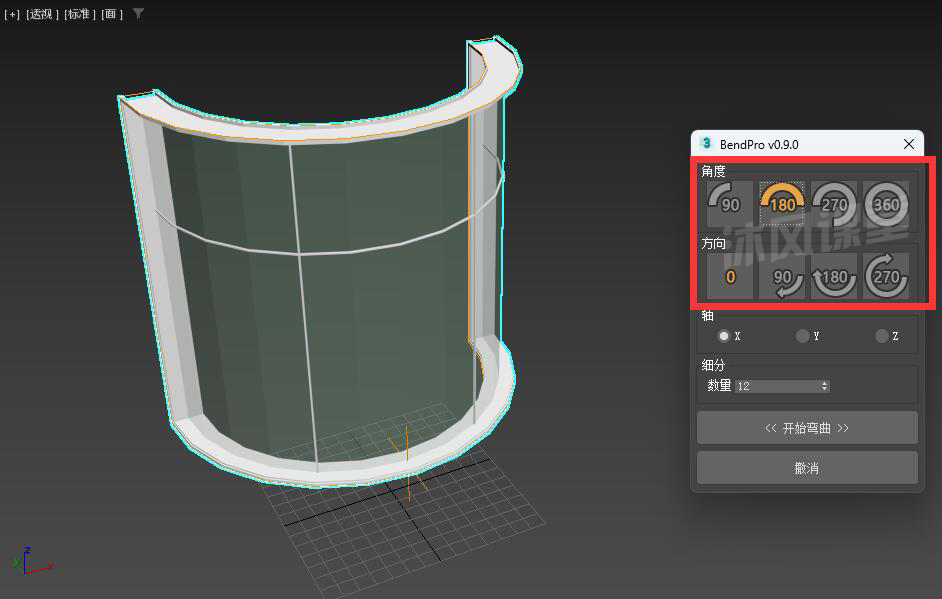Click the viewport filter funnel icon
The image size is (942, 599).
(x=138, y=14)
